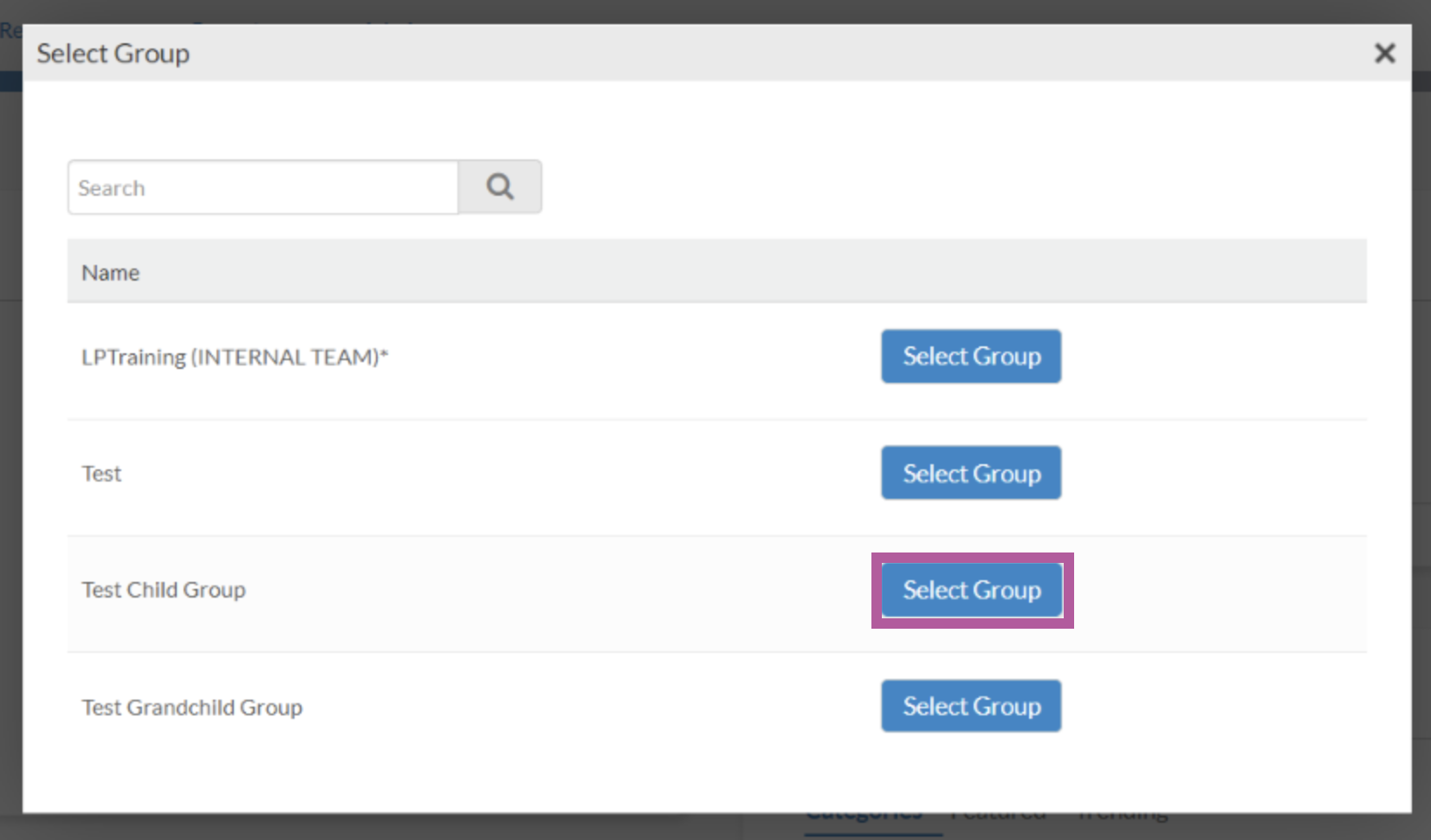This screenshot has height=840, width=1431.
Task: Click the Select Group dialog title
Action: coord(113,53)
